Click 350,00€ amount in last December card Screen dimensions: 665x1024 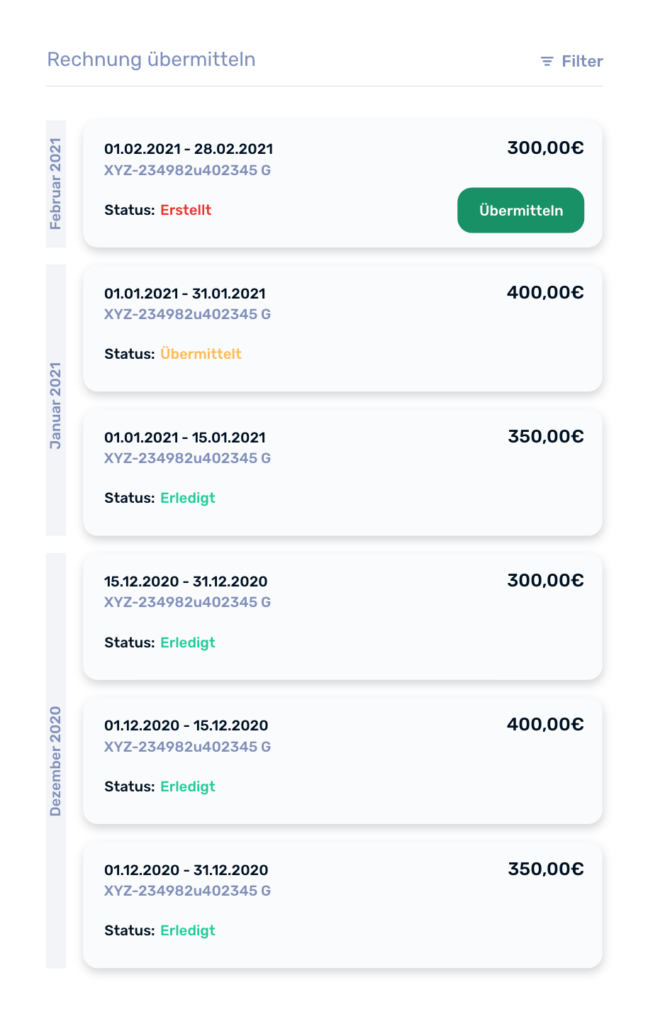545,869
